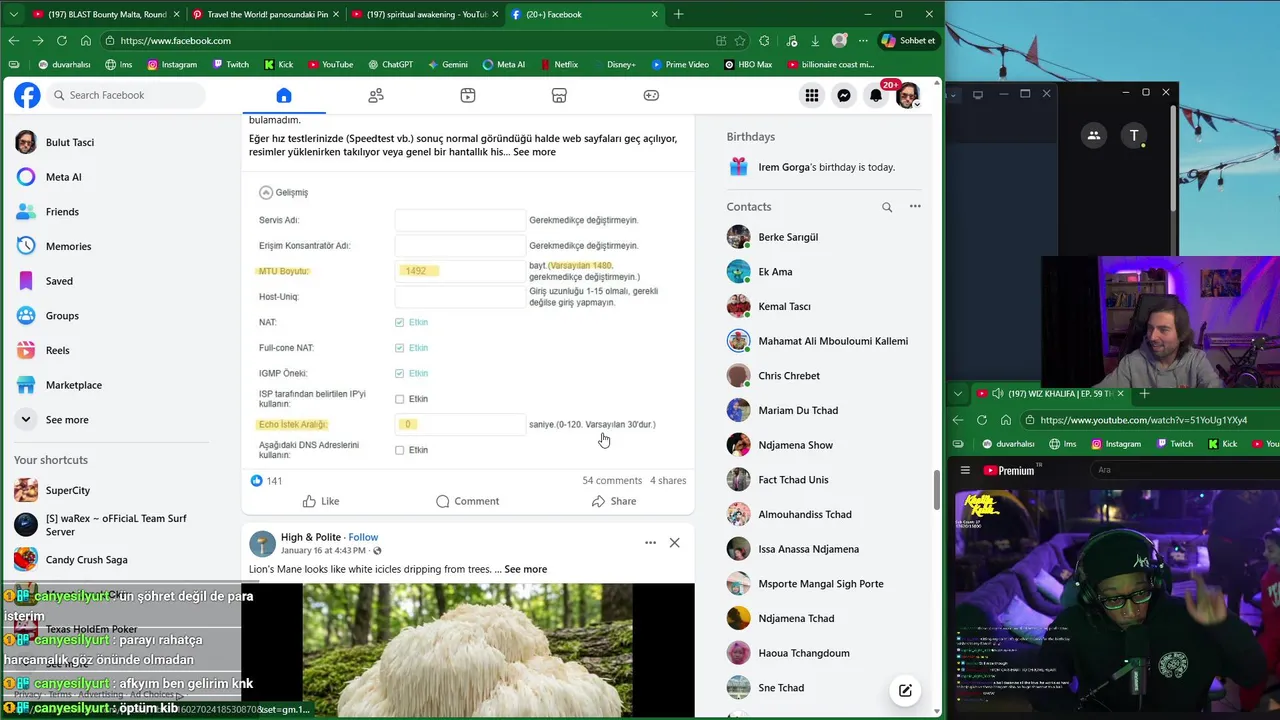Viewport: 1280px width, 720px height.
Task: Comment on the router settings post
Action: 467,501
